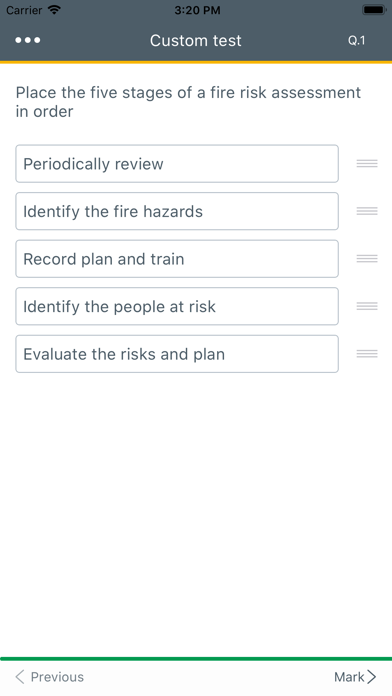The image size is (392, 696).
Task: Select the Identify the people at risk box
Action: pos(177,306)
